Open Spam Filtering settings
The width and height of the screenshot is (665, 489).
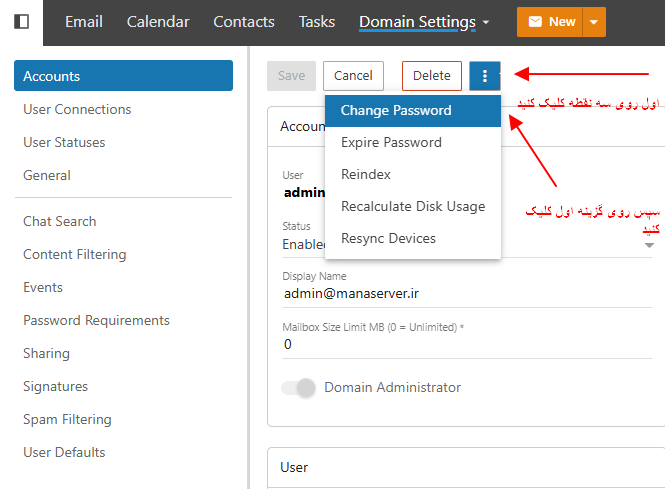point(67,419)
